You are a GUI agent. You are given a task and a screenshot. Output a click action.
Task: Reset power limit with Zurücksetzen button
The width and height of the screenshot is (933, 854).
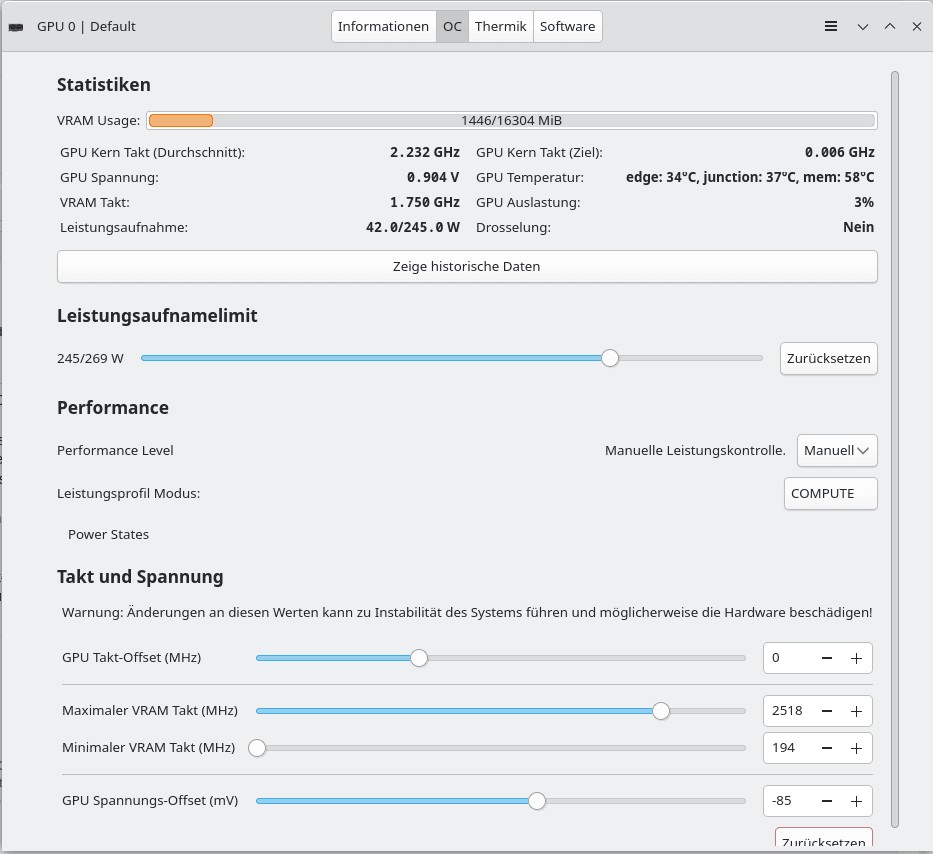coord(828,358)
